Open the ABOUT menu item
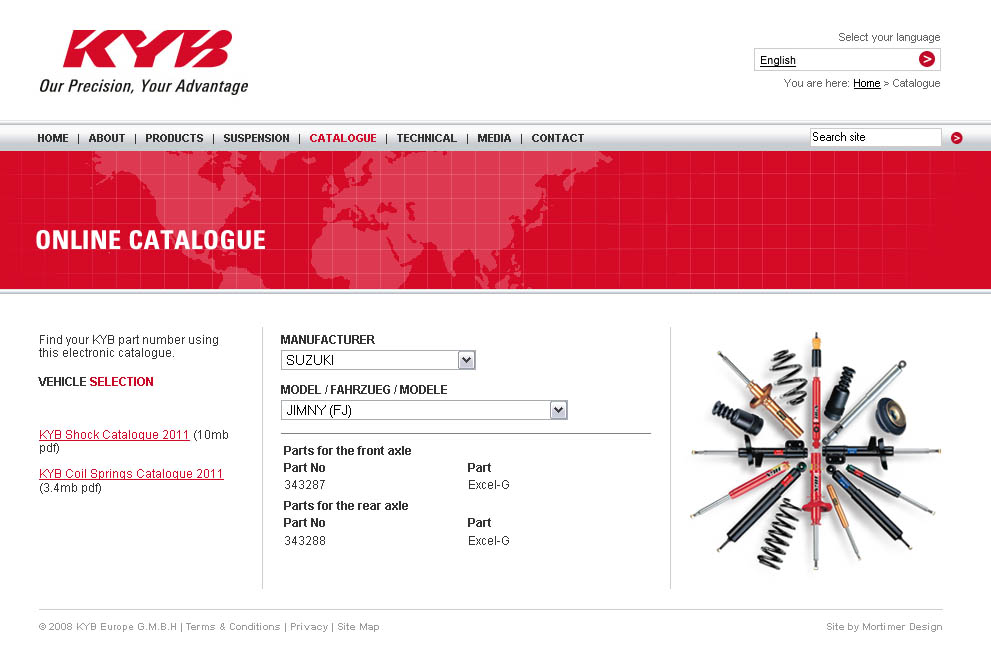The height and width of the screenshot is (664, 991). [x=107, y=138]
